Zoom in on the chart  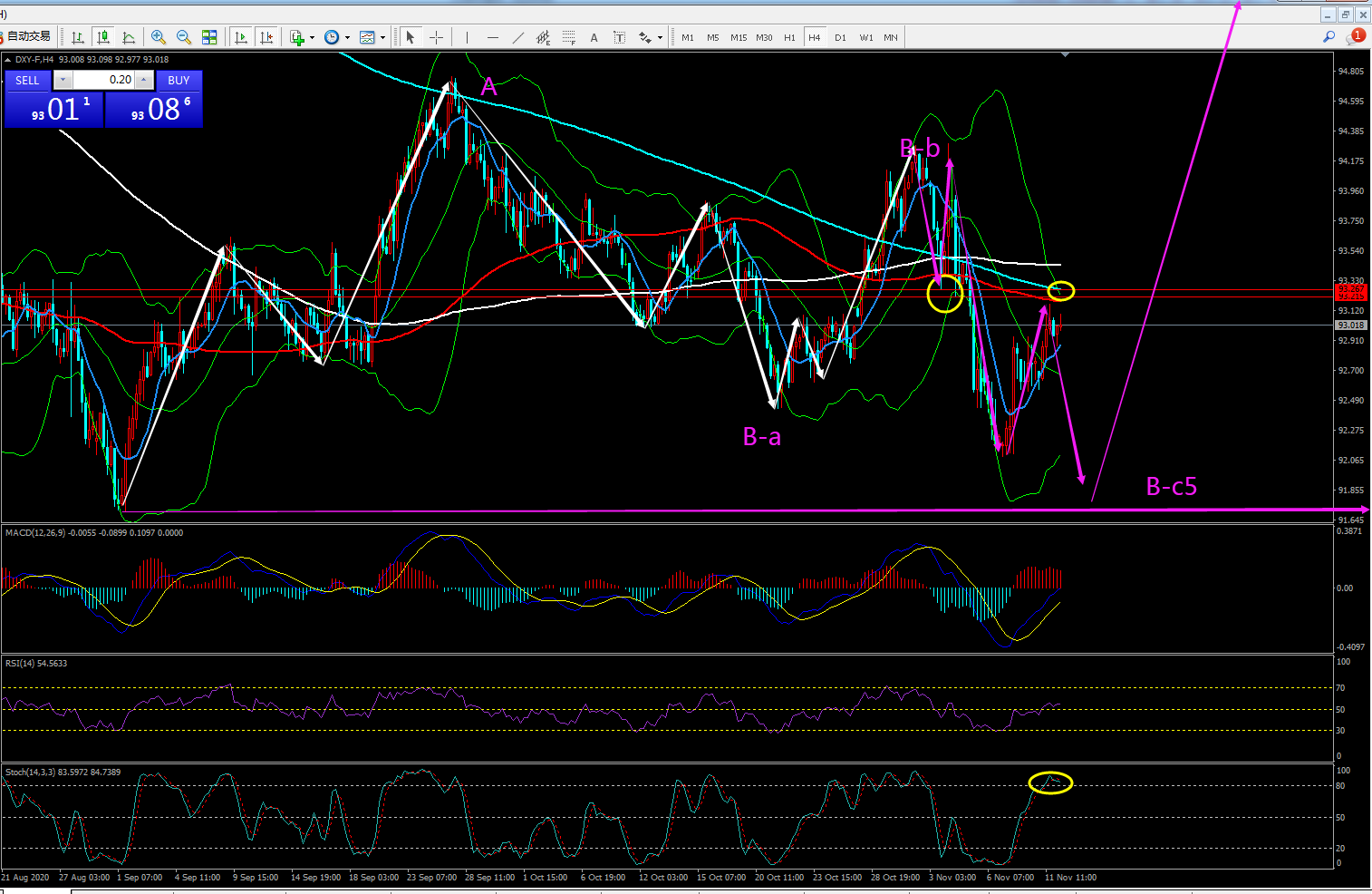click(x=159, y=37)
